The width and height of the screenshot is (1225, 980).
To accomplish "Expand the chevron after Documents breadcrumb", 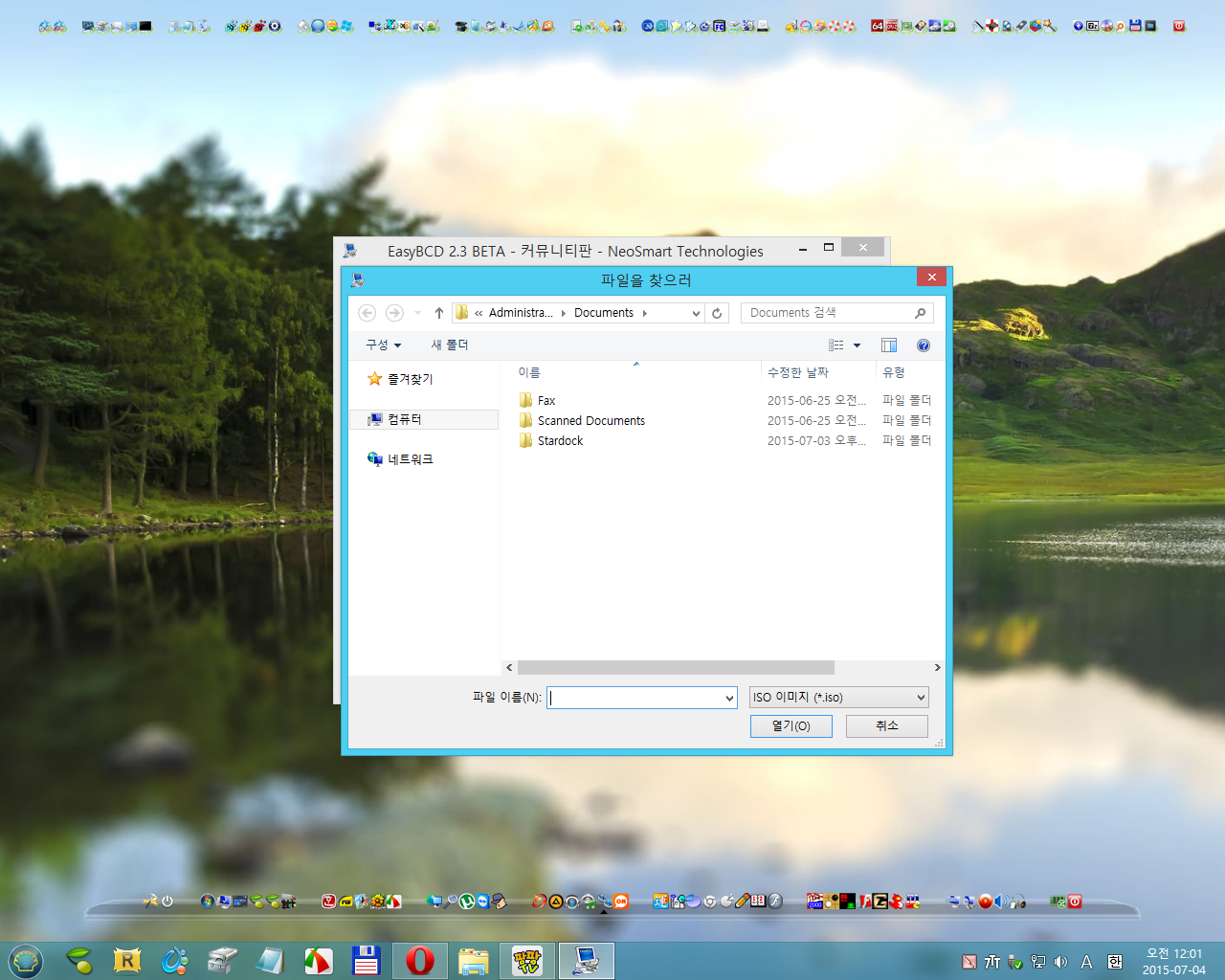I will 644,313.
